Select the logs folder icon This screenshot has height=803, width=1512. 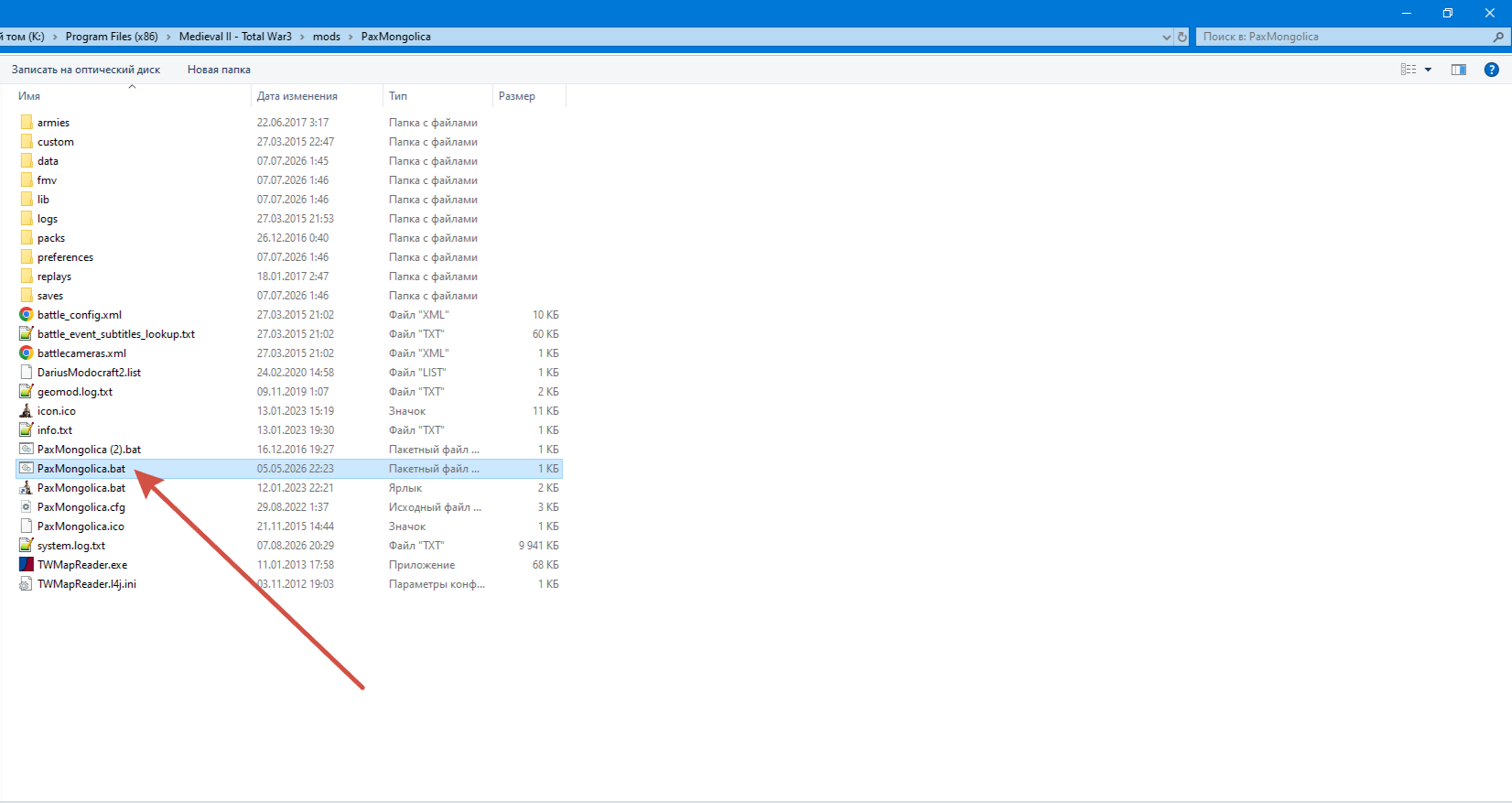[26, 219]
